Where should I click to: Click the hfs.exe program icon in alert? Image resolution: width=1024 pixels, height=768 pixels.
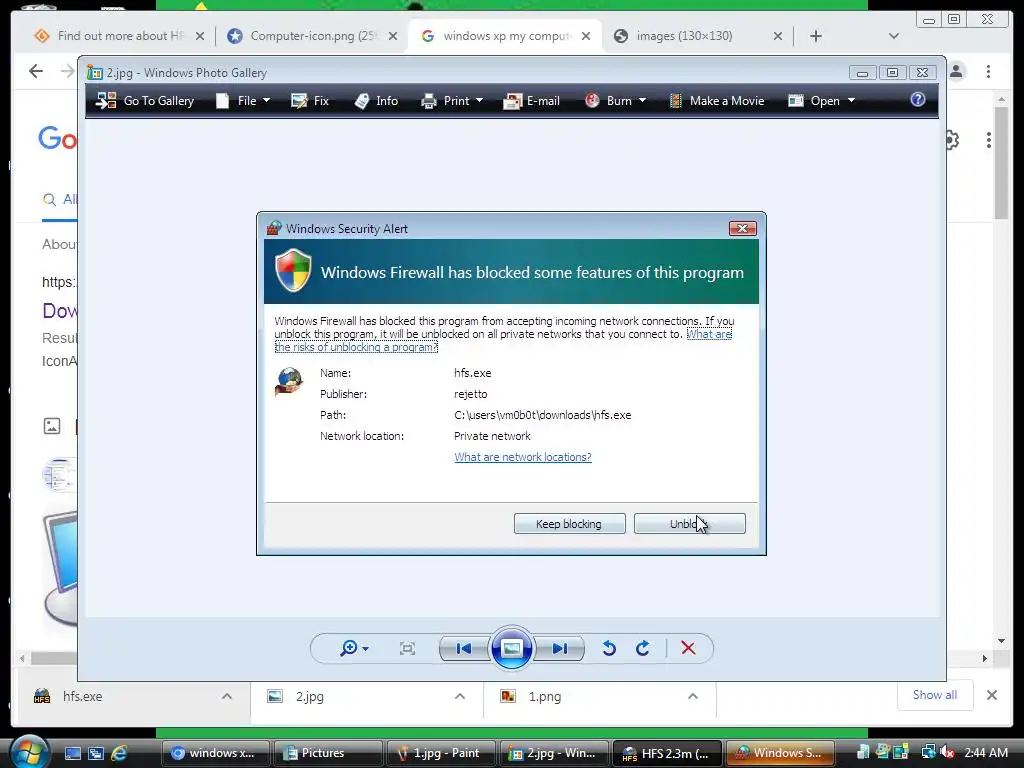289,381
